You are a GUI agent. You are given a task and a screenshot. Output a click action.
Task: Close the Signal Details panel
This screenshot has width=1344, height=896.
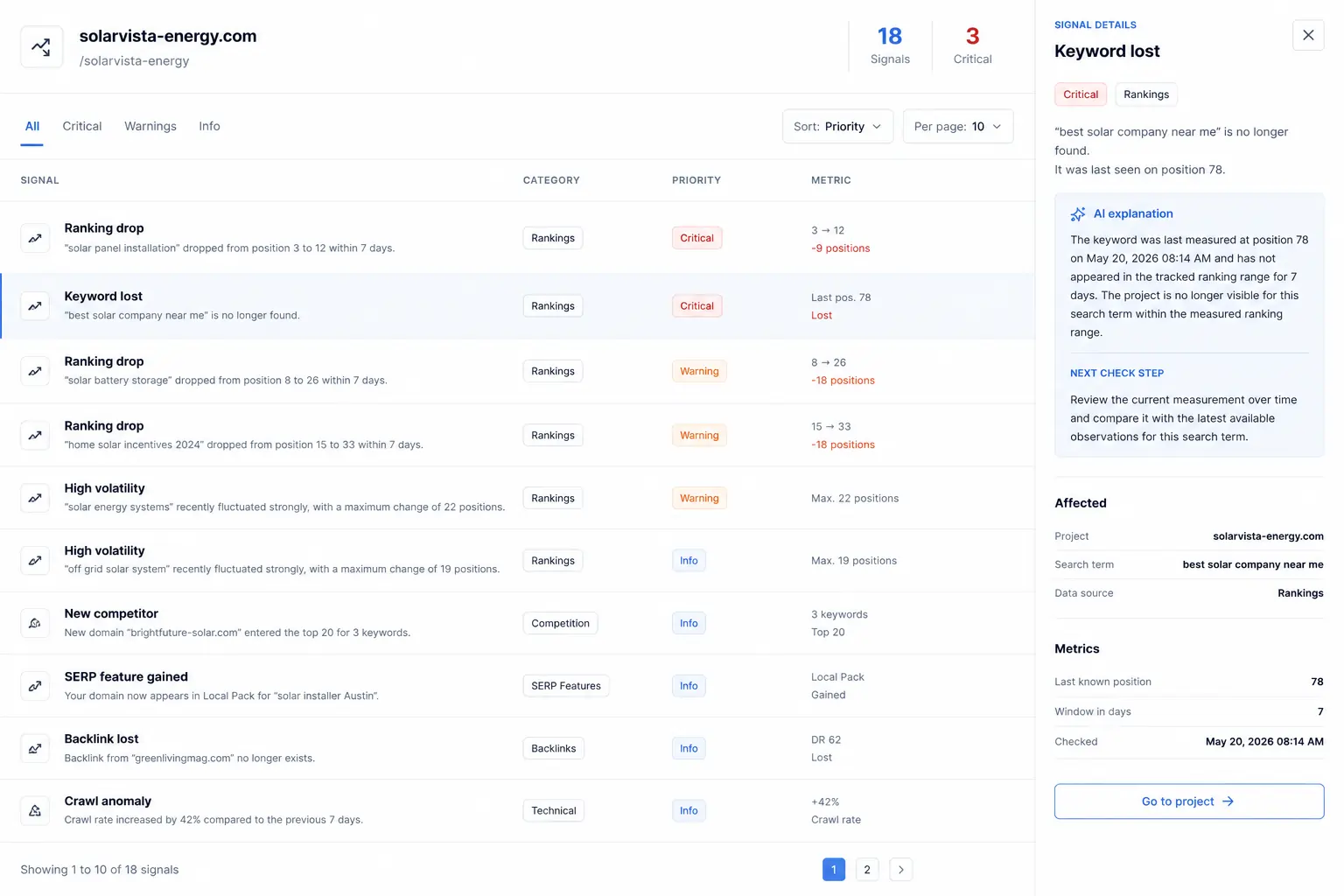(1308, 35)
